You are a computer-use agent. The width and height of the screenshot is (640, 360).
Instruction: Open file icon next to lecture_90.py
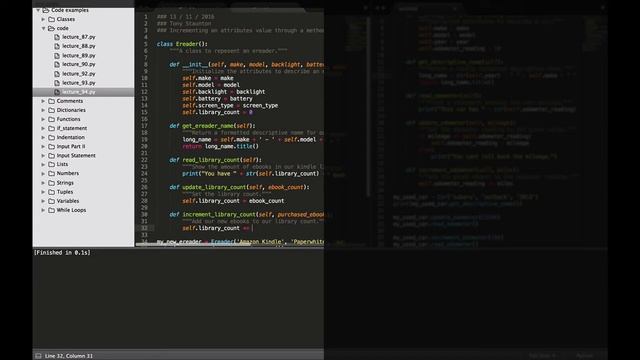point(57,64)
